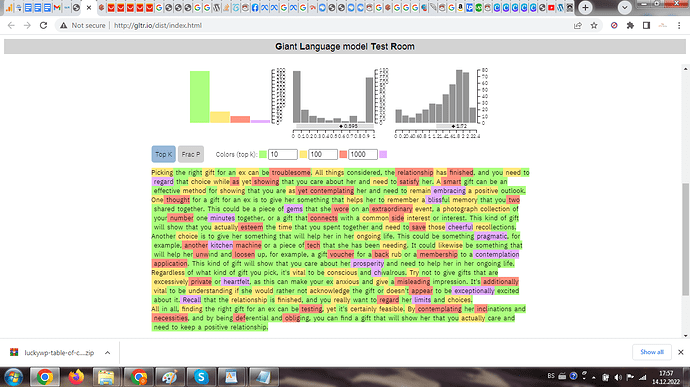
Task: Expand the downloaded zip file options chevron
Action: (x=107, y=353)
